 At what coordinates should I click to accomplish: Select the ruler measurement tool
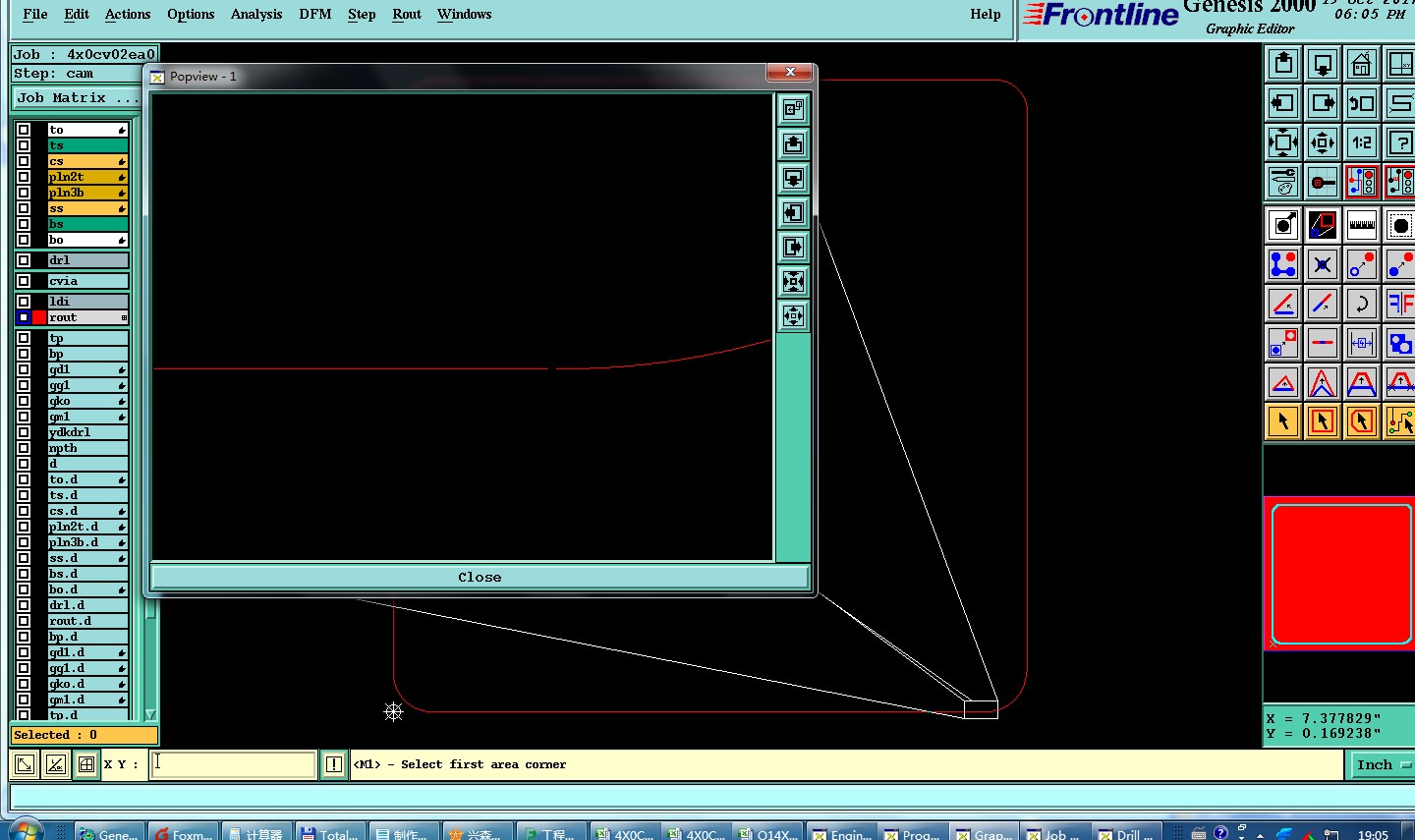tap(1362, 225)
